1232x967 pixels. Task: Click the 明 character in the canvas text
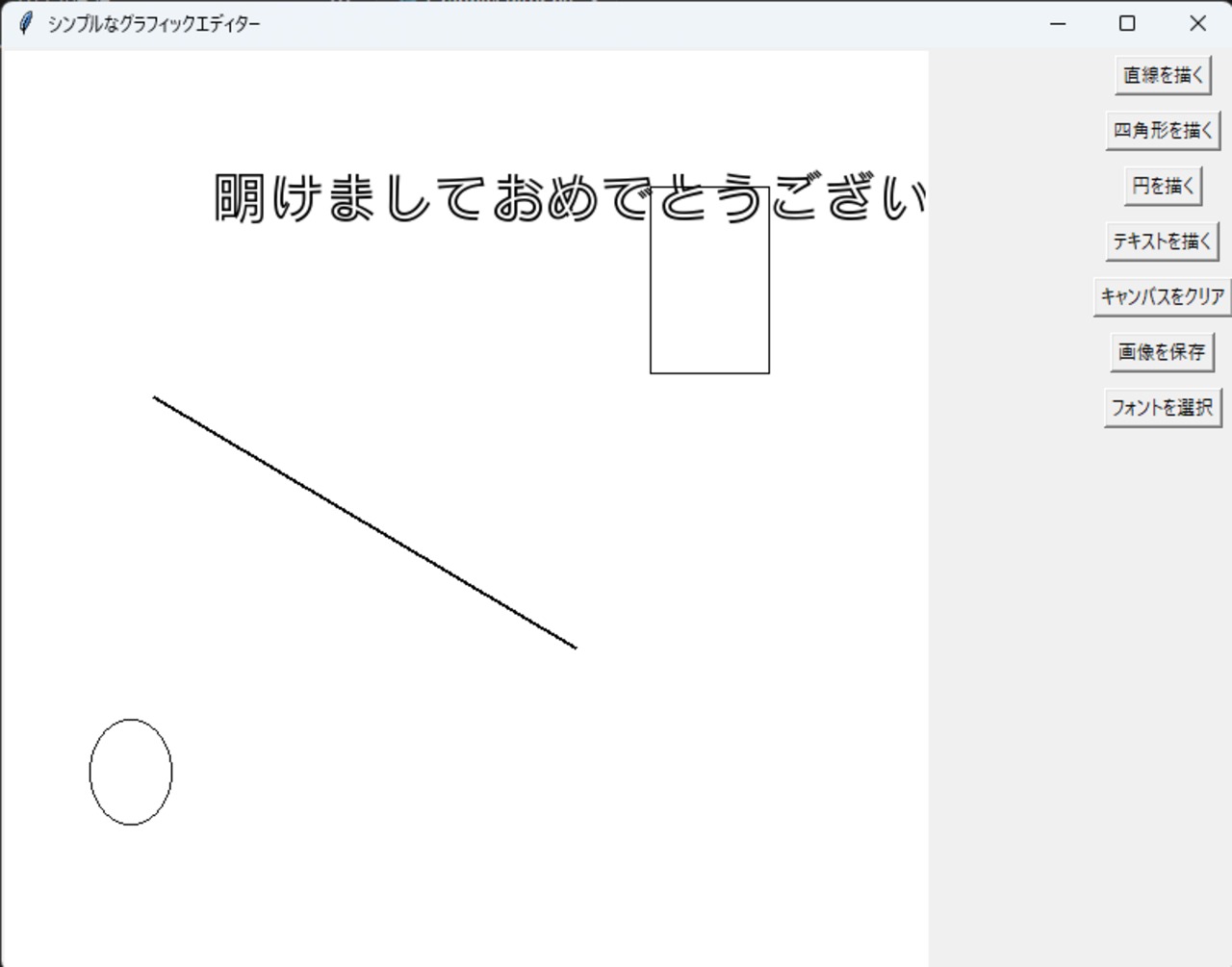(x=240, y=198)
